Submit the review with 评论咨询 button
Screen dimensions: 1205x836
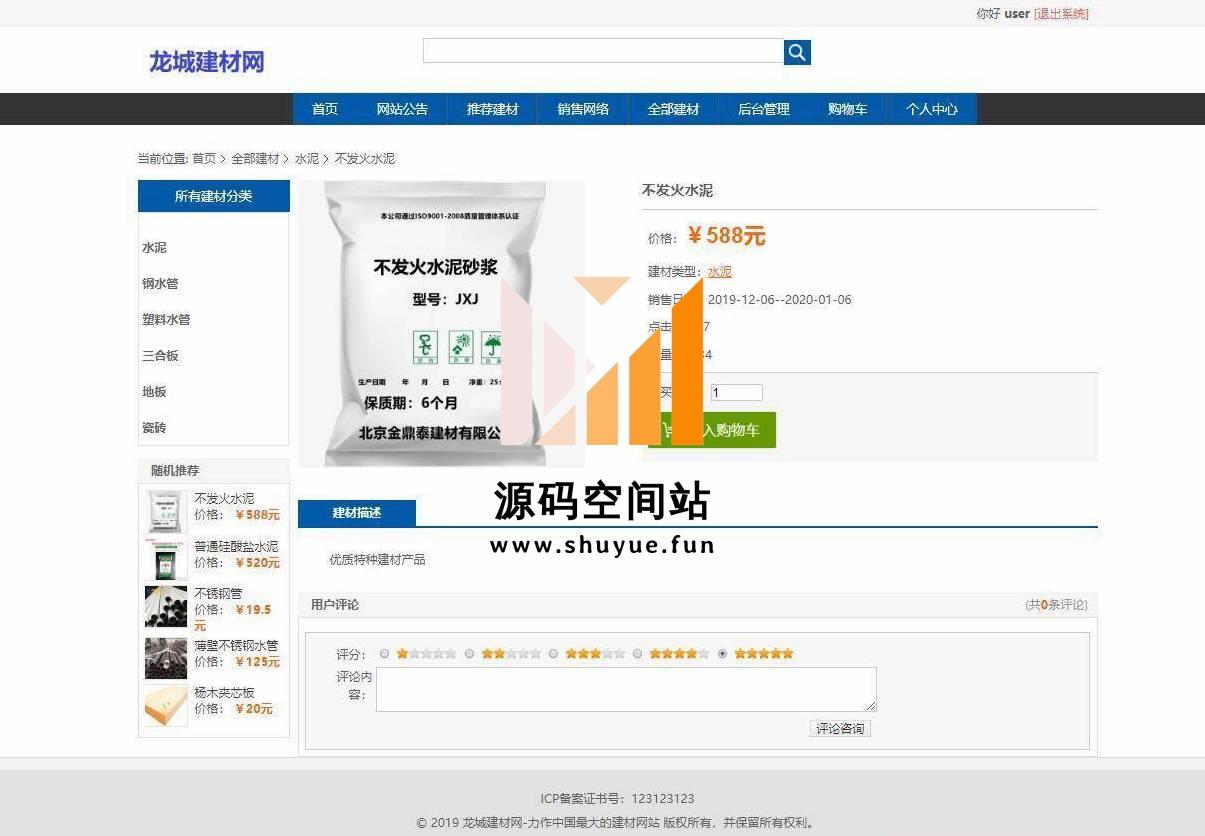[840, 729]
